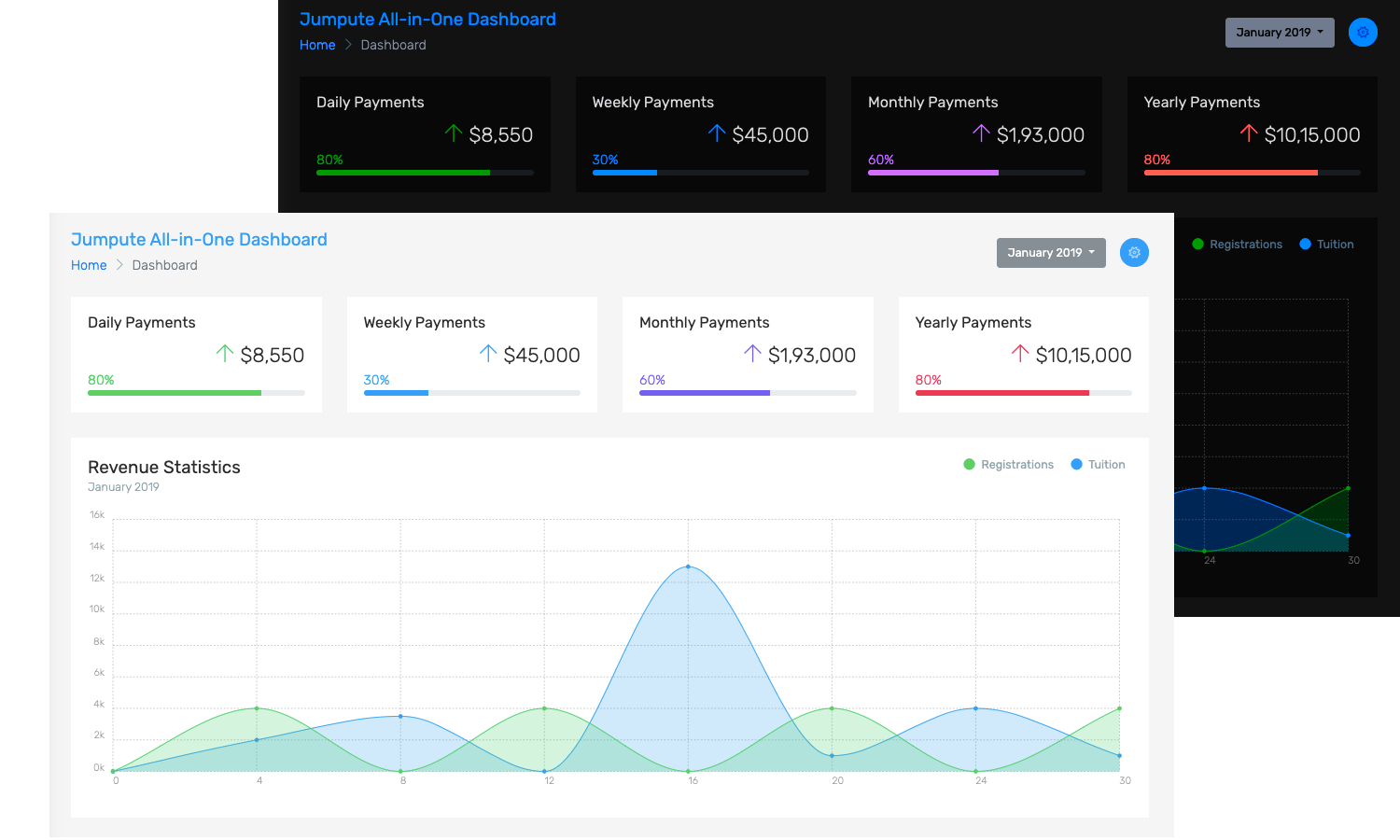Follow the Home breadcrumb in light dashboard
Viewport: 1400px width, 840px height.
coord(89,265)
